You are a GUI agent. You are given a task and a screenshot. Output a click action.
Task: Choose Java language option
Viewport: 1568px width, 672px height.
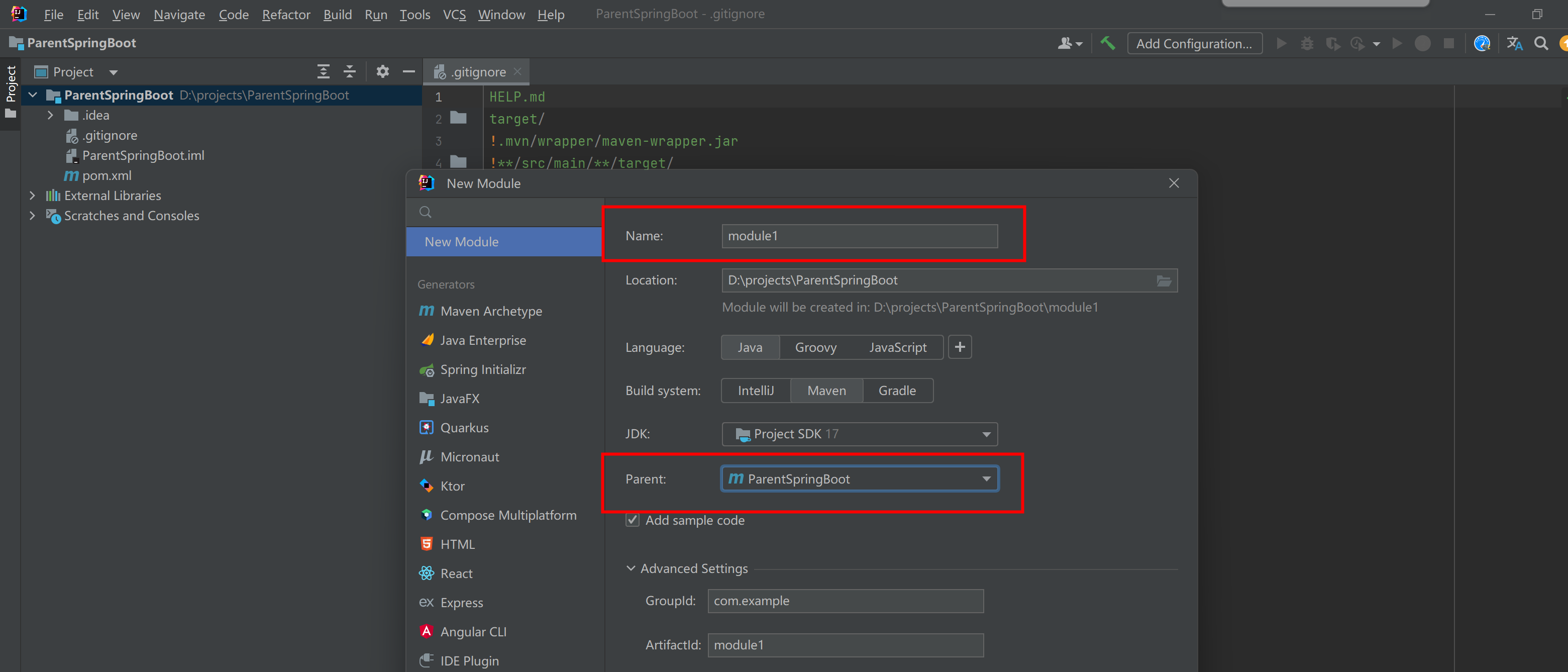click(750, 348)
